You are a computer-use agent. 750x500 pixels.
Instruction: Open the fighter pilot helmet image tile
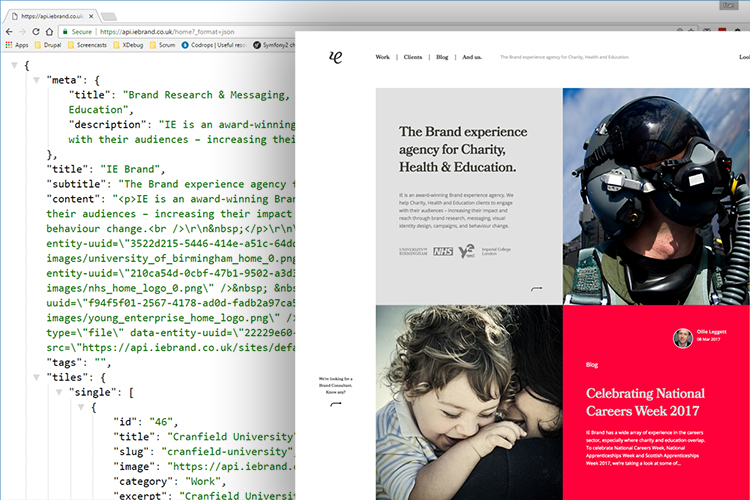pos(656,196)
